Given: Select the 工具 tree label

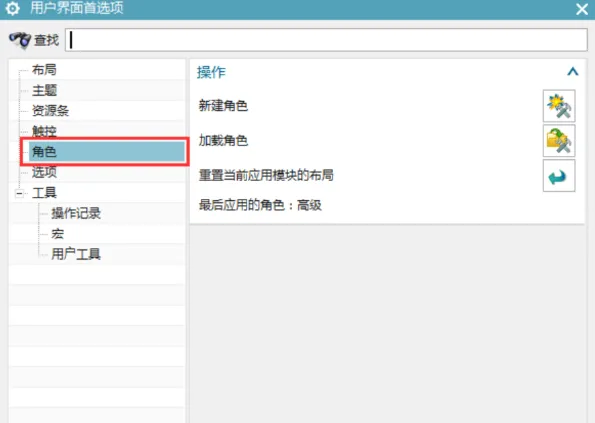Looking at the screenshot, I should point(44,193).
